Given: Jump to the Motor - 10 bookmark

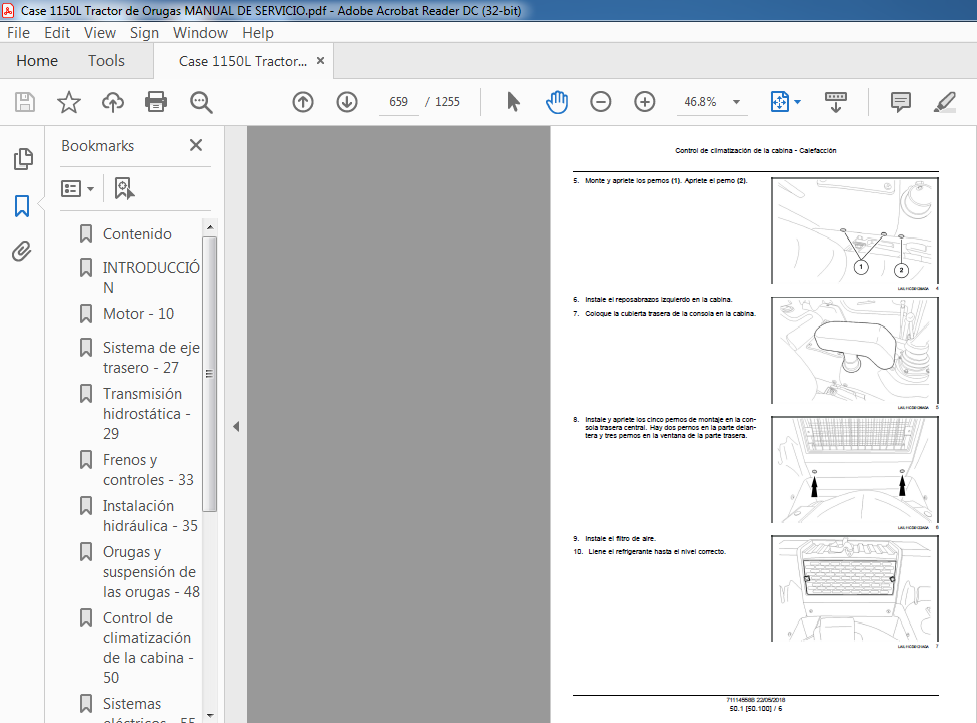Looking at the screenshot, I should coord(138,314).
